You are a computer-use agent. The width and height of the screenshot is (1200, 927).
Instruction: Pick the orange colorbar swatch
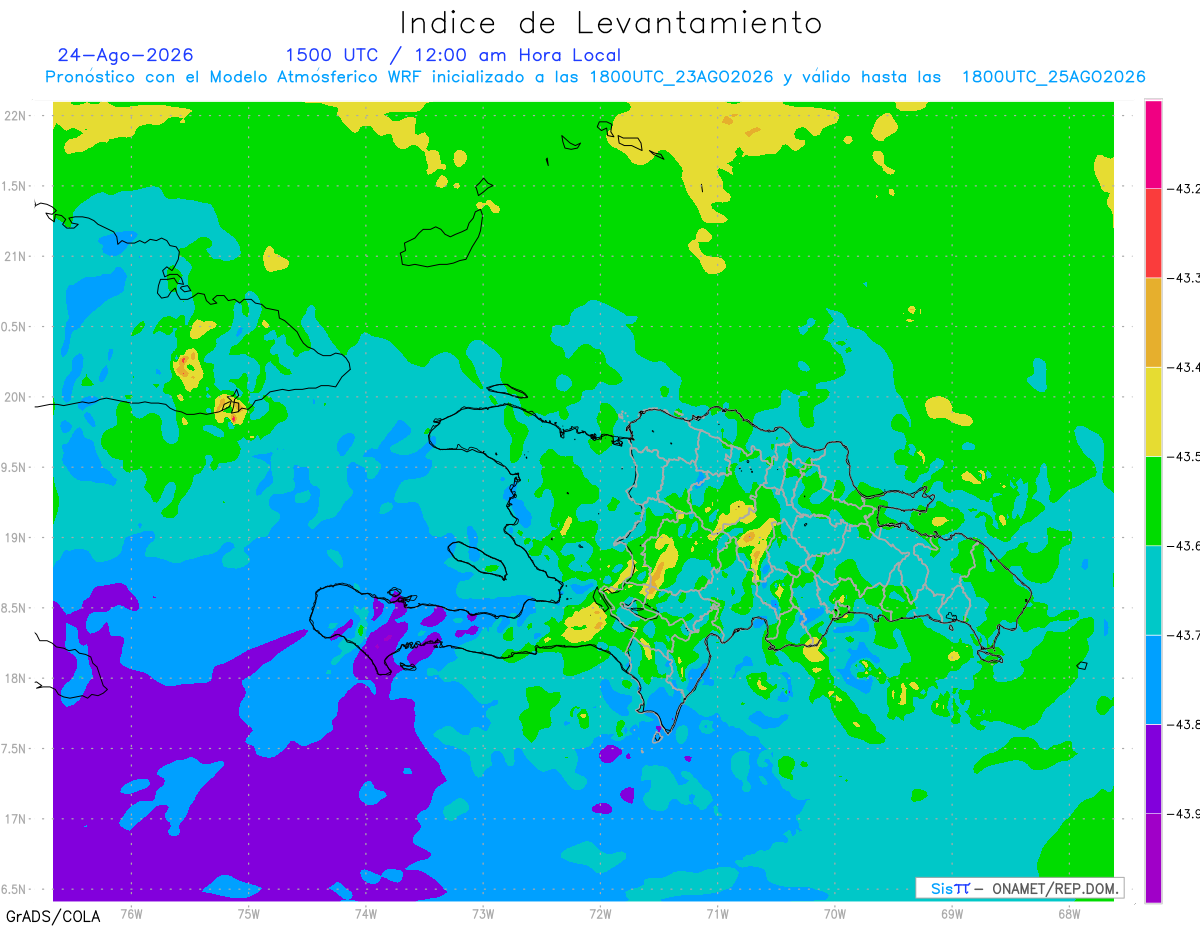[1153, 322]
